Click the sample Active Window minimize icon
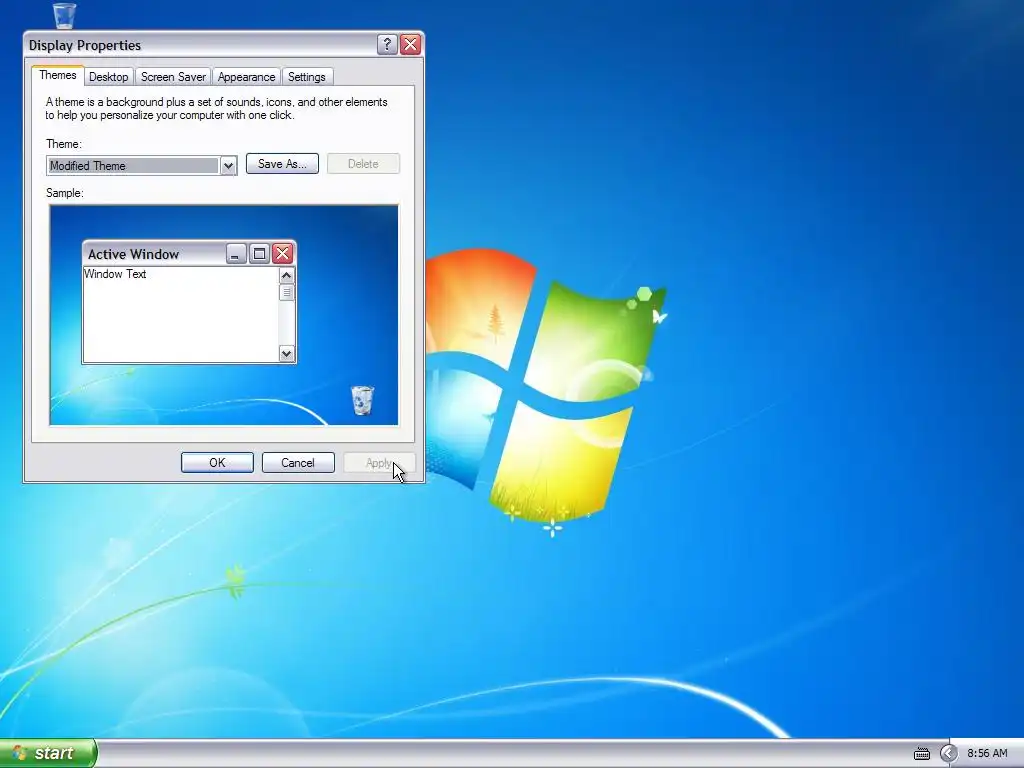 pyautogui.click(x=236, y=253)
